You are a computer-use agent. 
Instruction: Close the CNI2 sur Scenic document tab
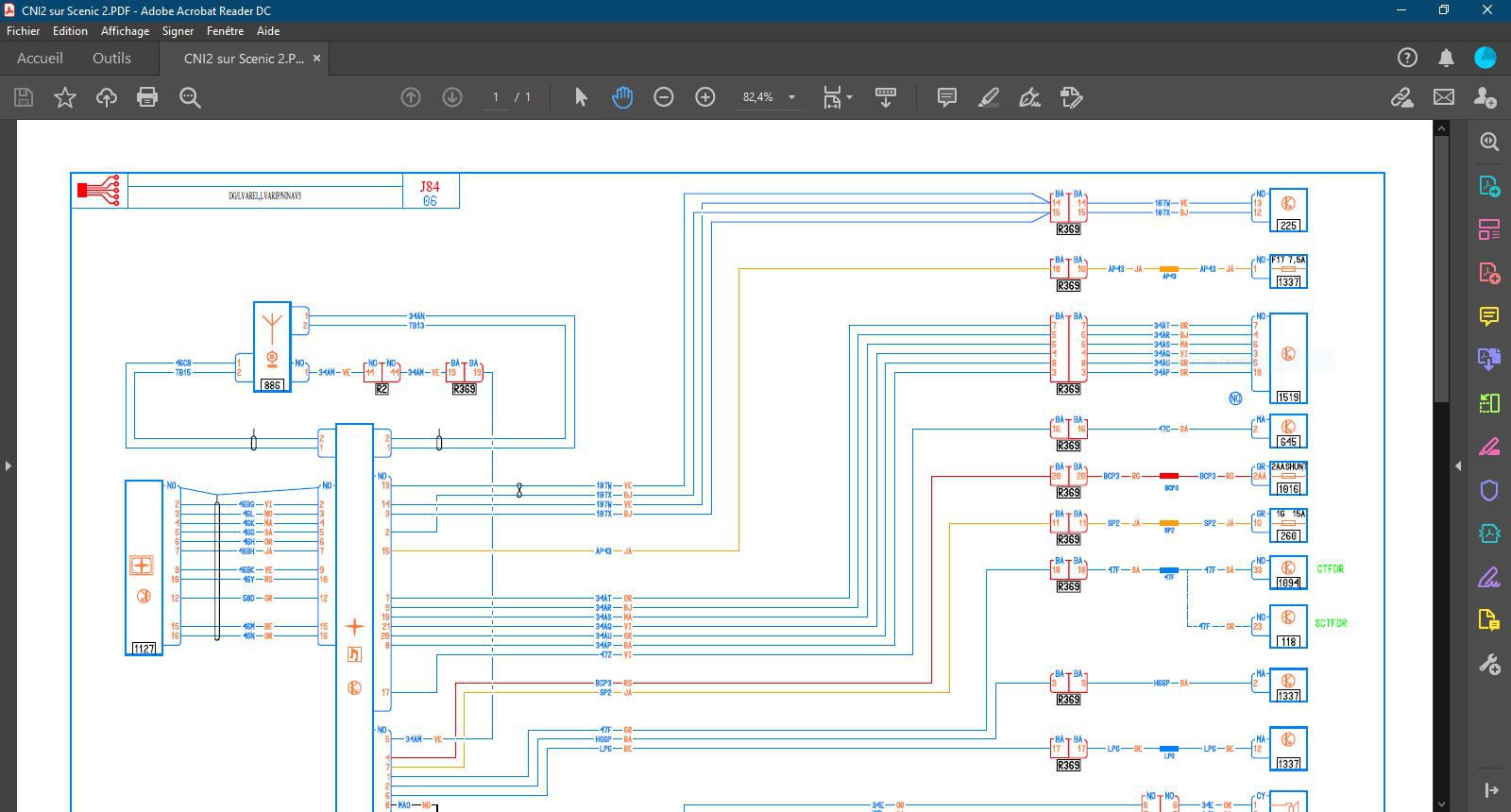316,59
